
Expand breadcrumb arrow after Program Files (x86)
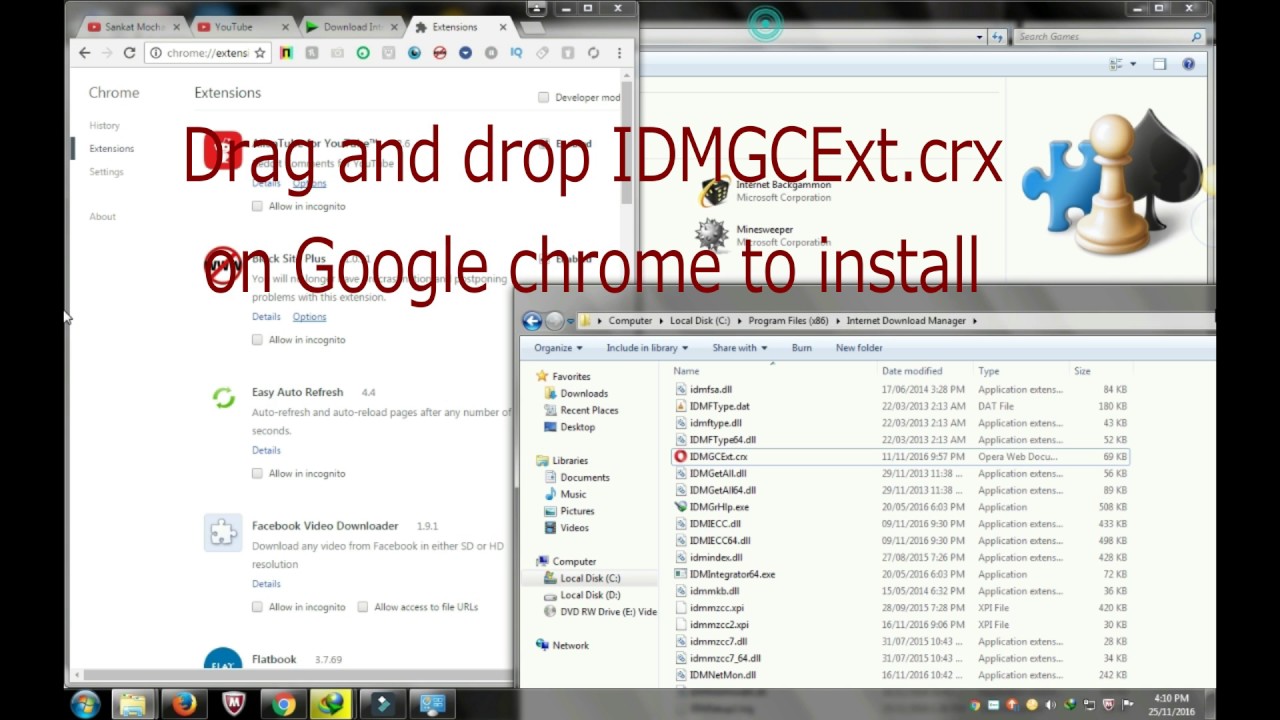838,321
